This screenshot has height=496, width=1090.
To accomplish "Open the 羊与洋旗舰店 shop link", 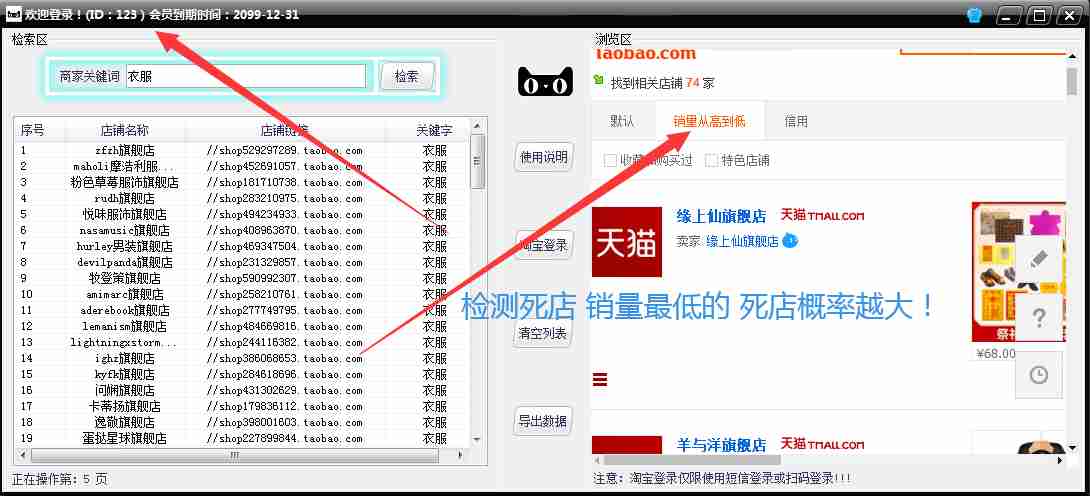I will tap(722, 445).
